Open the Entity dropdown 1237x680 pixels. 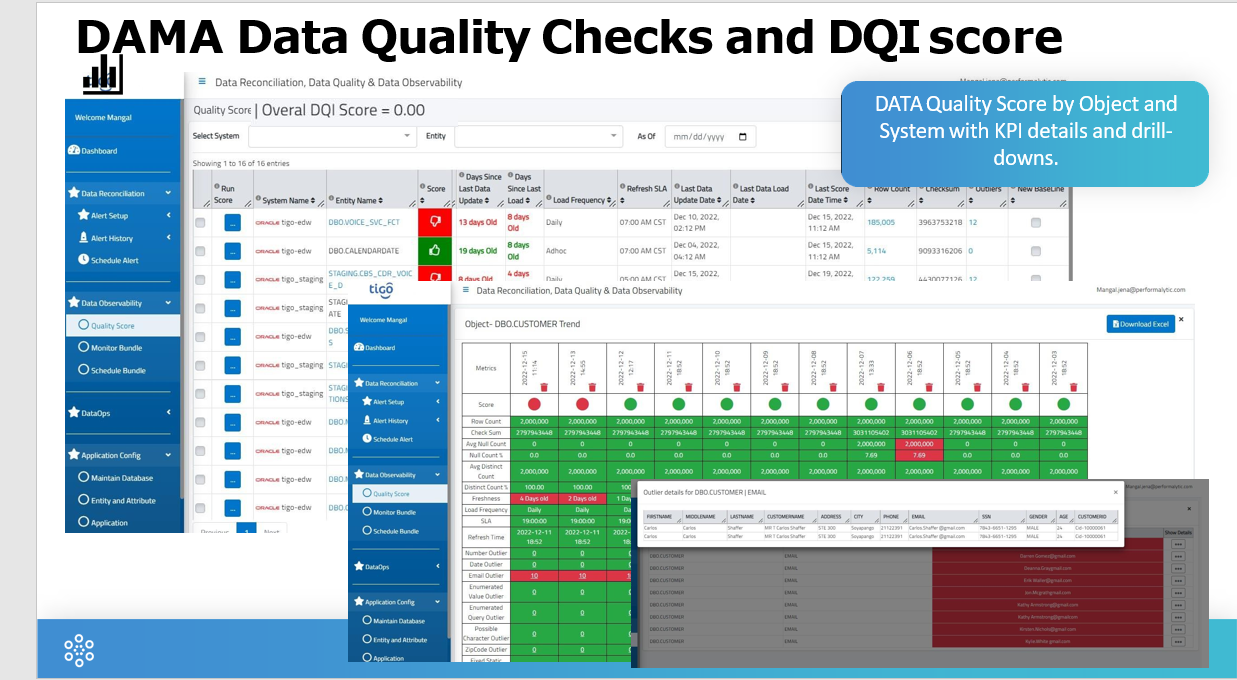click(x=538, y=136)
